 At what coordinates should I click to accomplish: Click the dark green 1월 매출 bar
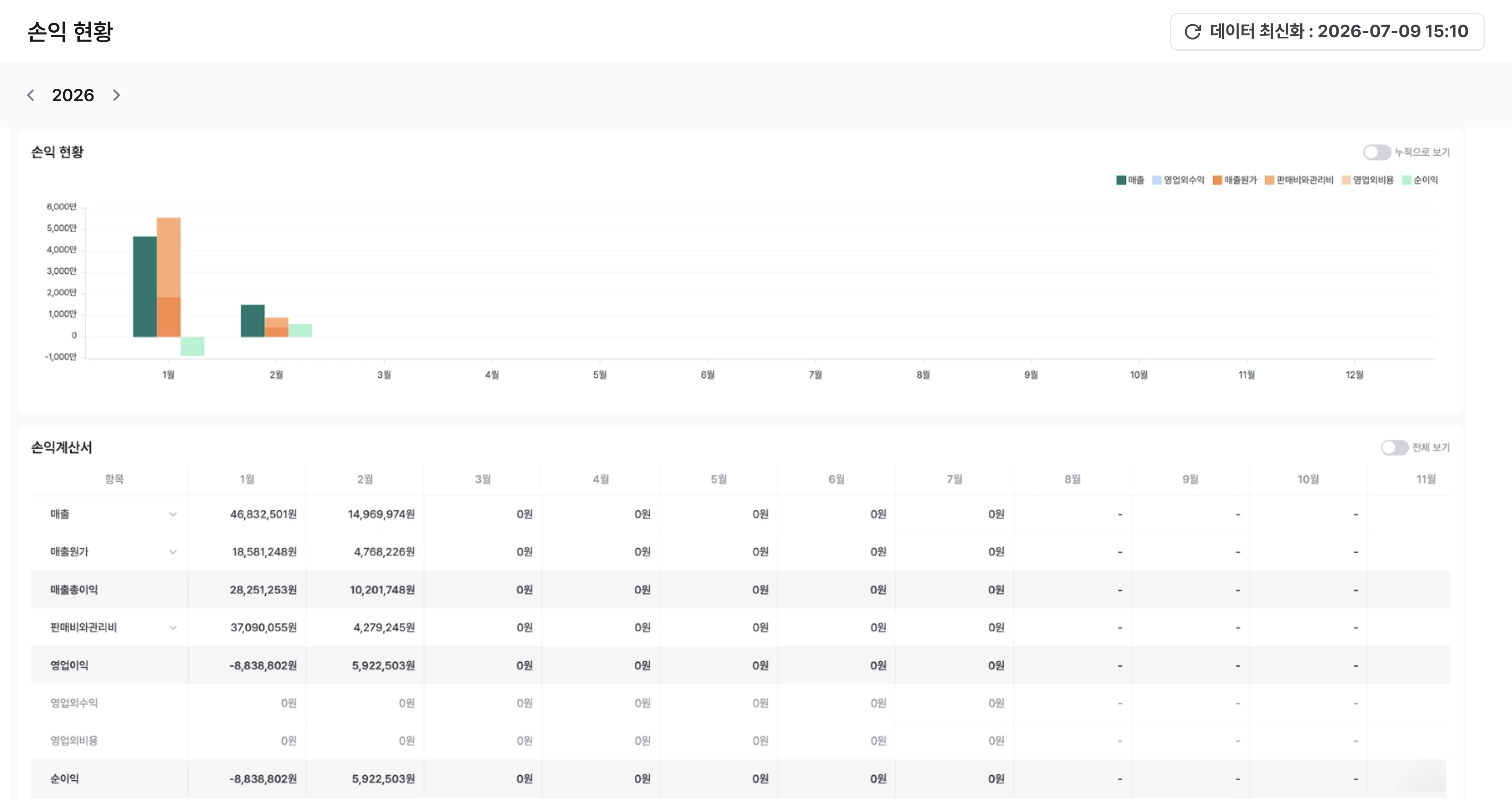tap(144, 287)
